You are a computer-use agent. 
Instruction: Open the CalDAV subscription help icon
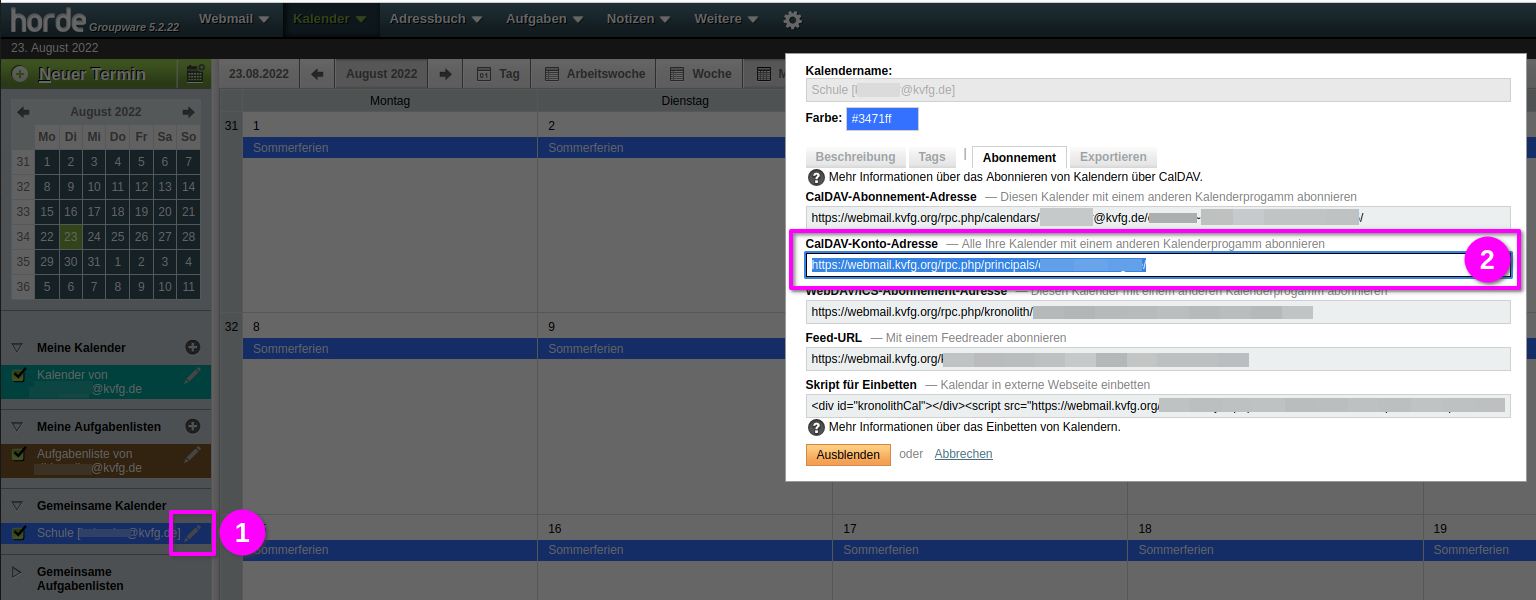(x=816, y=176)
